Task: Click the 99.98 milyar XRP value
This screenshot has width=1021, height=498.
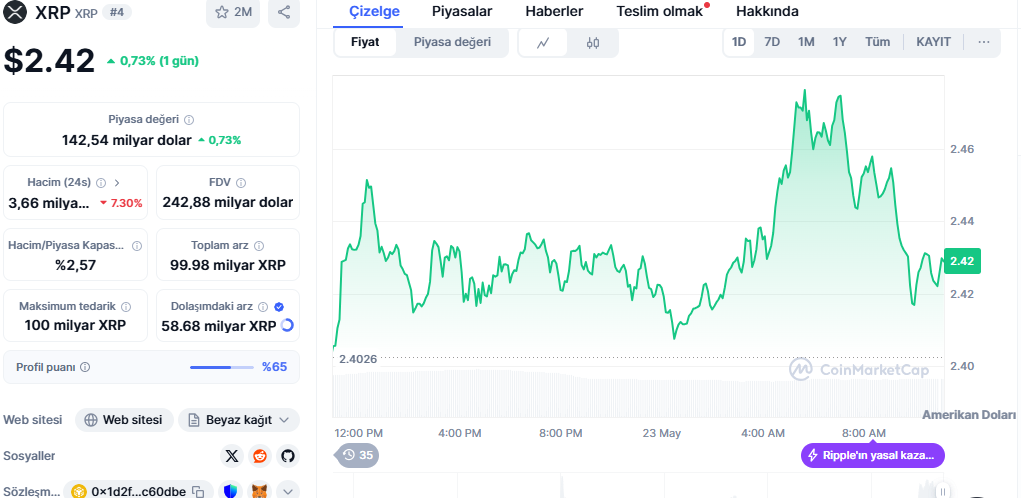Action: [x=228, y=265]
